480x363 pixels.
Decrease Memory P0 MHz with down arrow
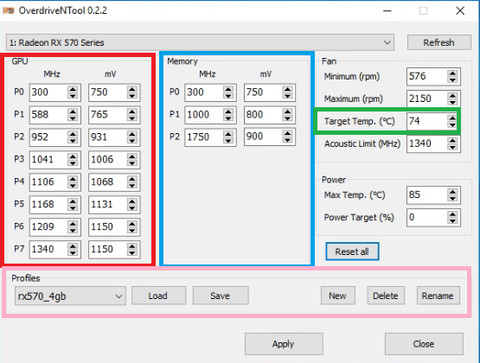[x=228, y=96]
